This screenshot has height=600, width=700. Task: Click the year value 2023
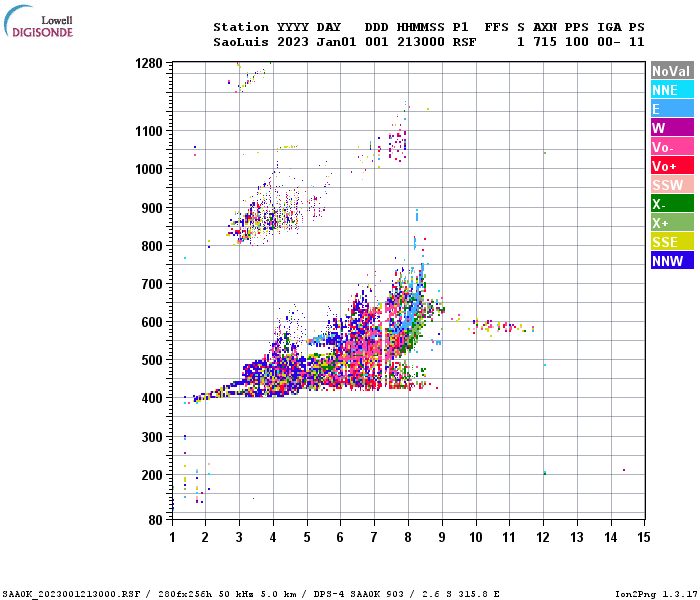pos(293,42)
